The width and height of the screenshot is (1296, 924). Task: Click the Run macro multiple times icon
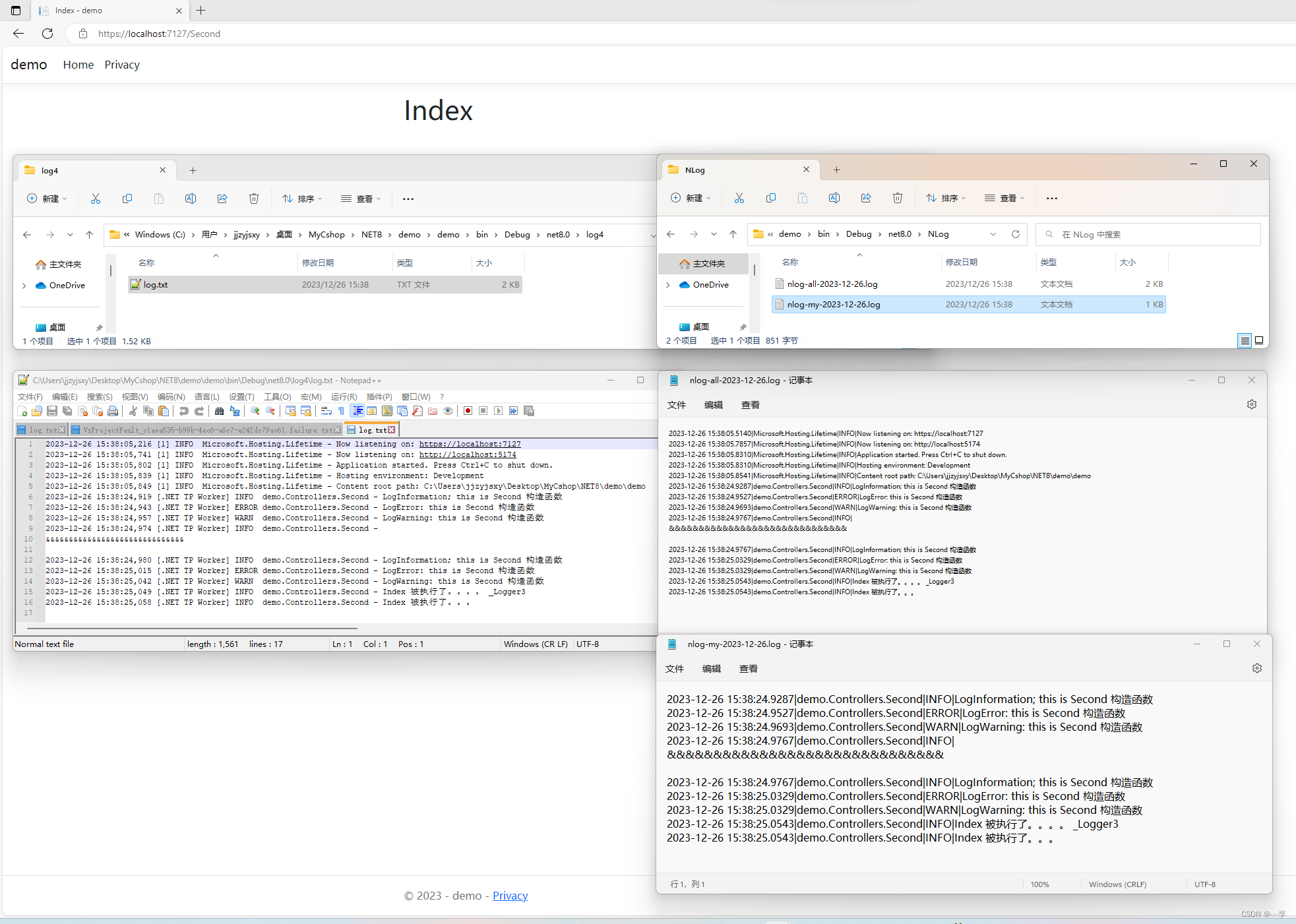[x=513, y=411]
